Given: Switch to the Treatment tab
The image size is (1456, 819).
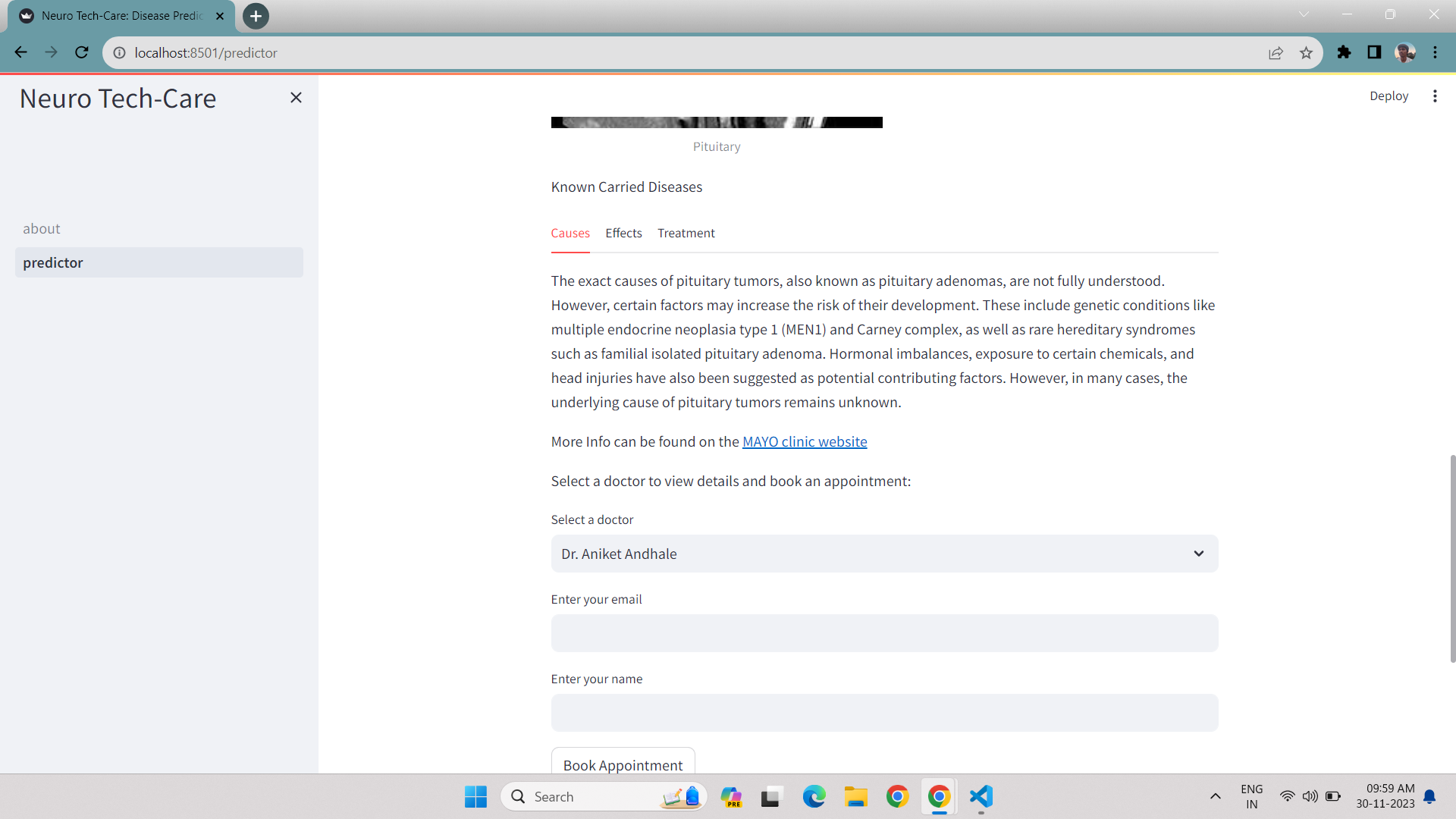Looking at the screenshot, I should point(686,233).
